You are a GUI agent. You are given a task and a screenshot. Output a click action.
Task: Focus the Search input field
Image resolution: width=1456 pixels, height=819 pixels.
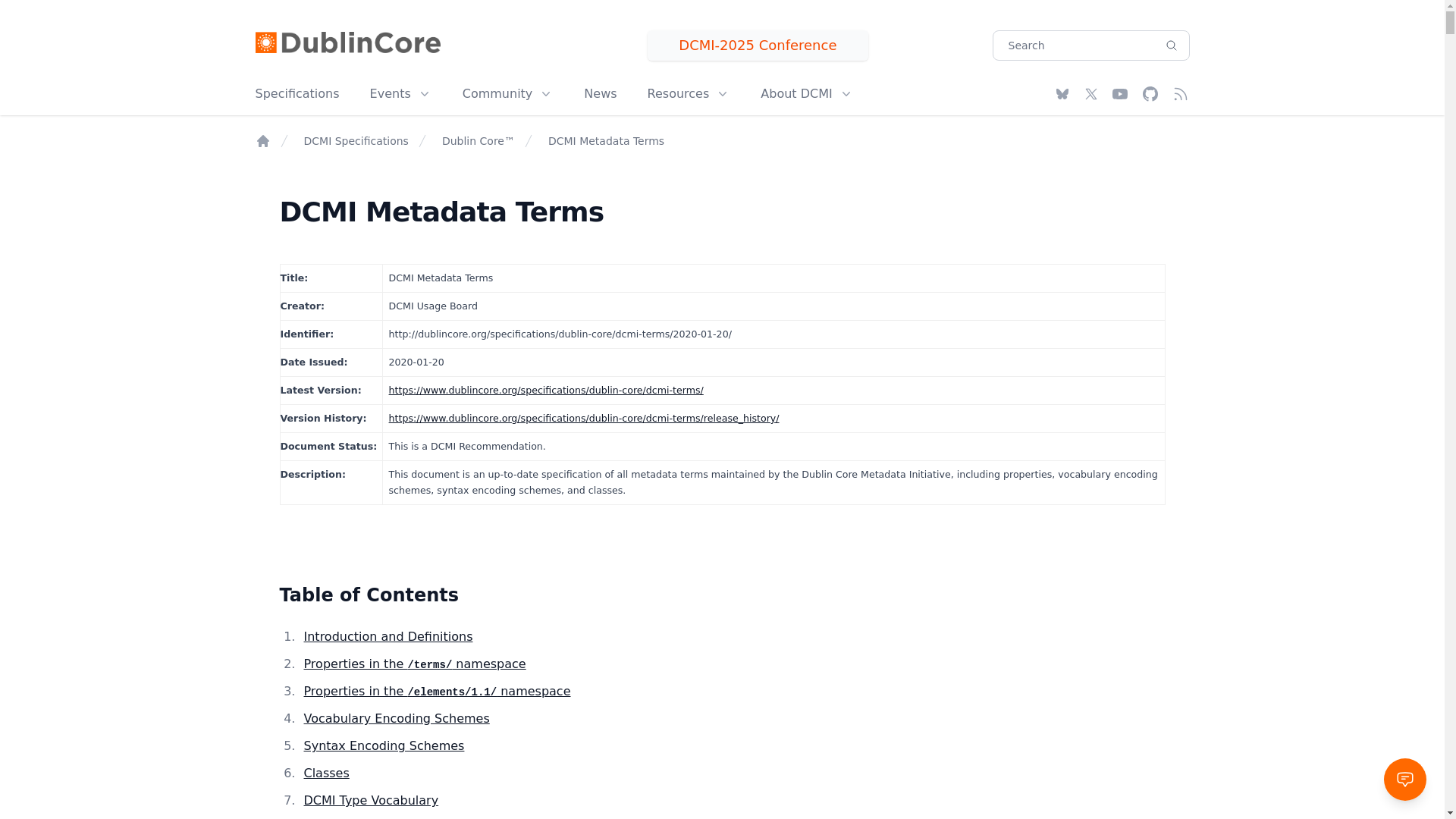(1073, 45)
